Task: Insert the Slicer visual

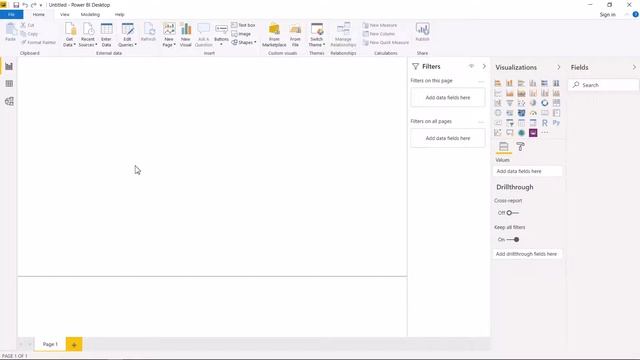Action: (509, 123)
